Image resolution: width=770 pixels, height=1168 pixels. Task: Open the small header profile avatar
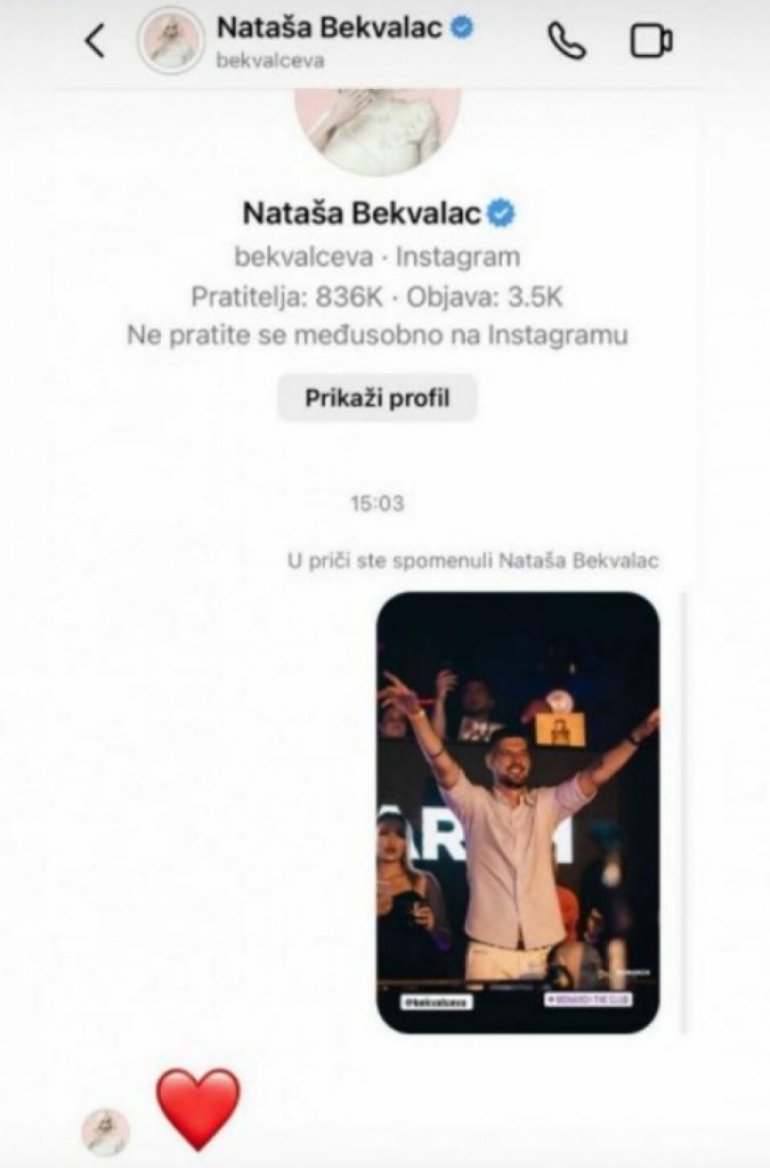171,42
